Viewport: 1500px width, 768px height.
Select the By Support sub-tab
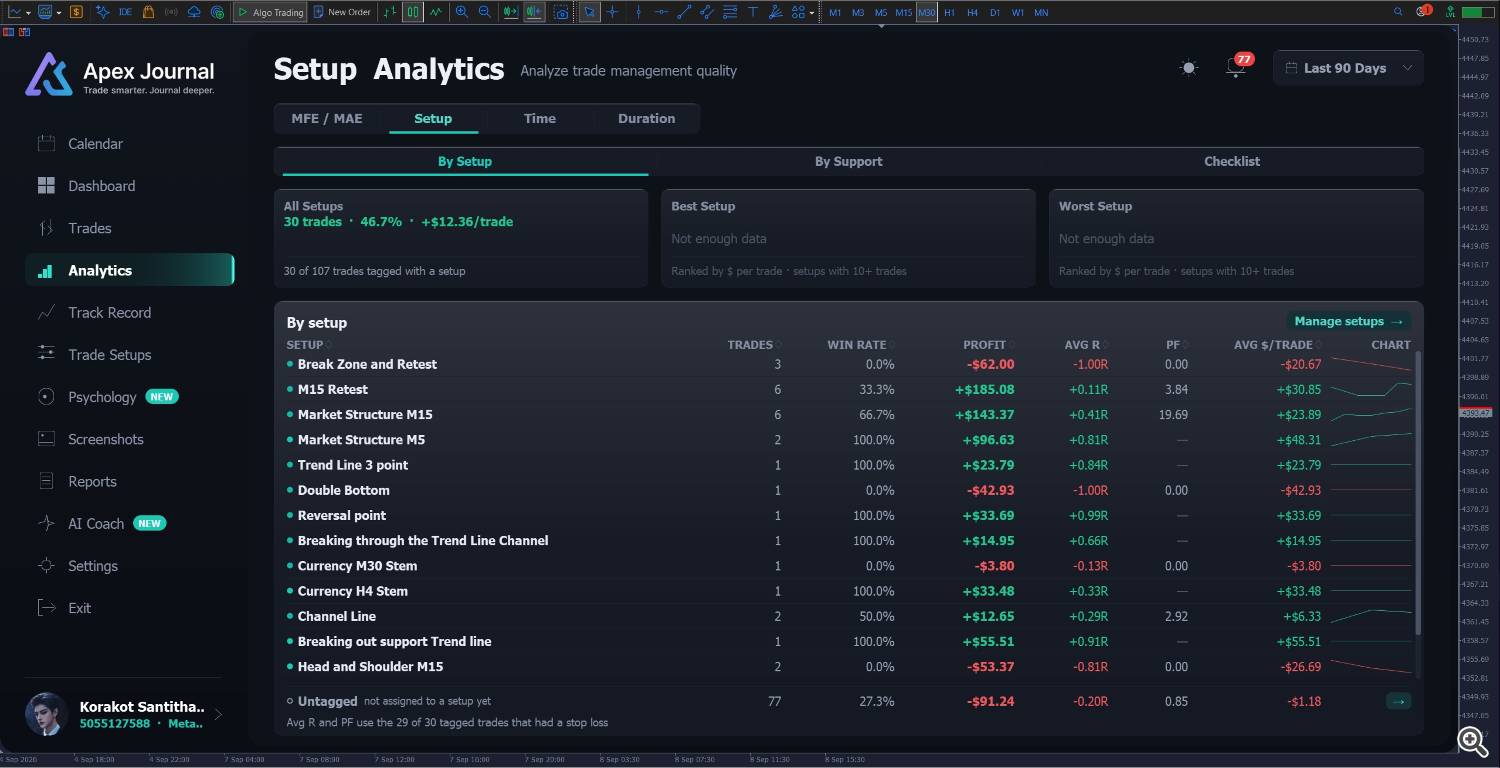(848, 161)
